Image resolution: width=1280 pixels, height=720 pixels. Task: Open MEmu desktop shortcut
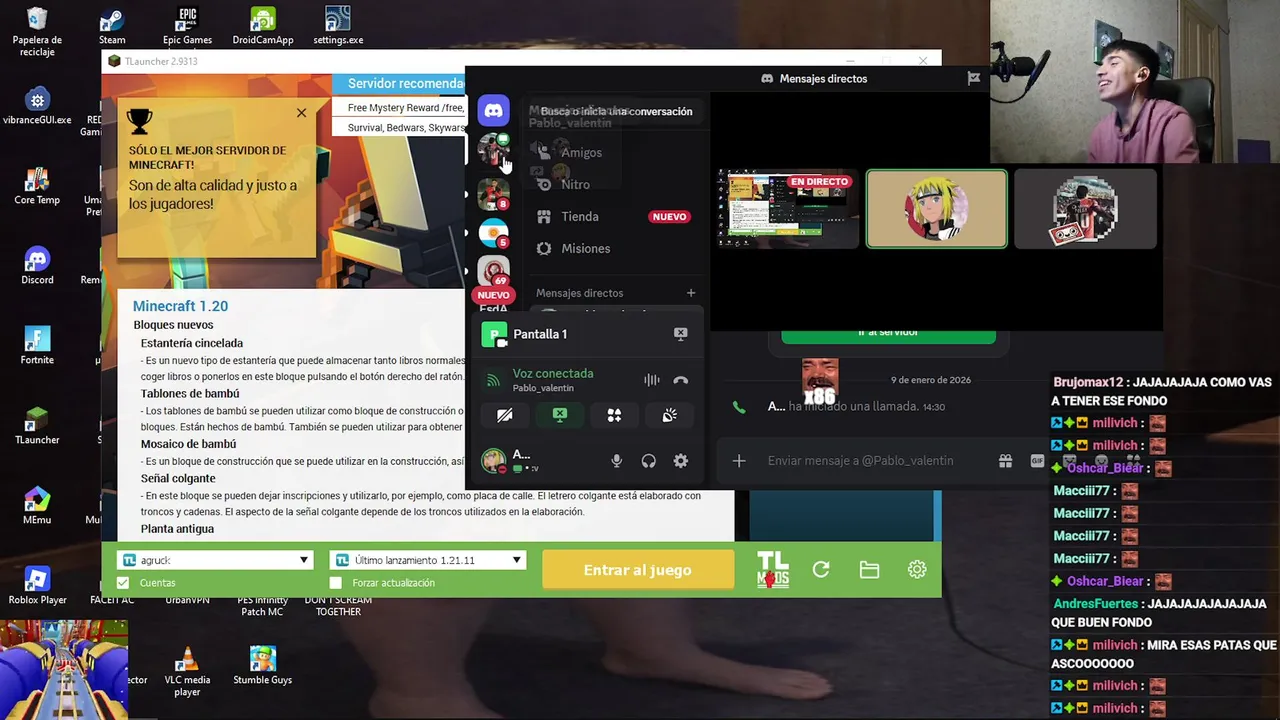(x=37, y=506)
